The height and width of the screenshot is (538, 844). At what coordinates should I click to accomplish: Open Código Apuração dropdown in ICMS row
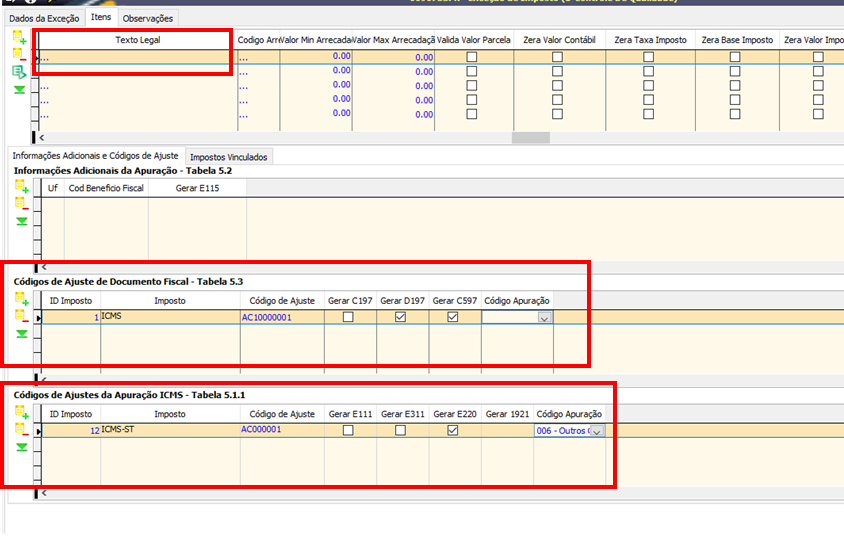pos(544,317)
